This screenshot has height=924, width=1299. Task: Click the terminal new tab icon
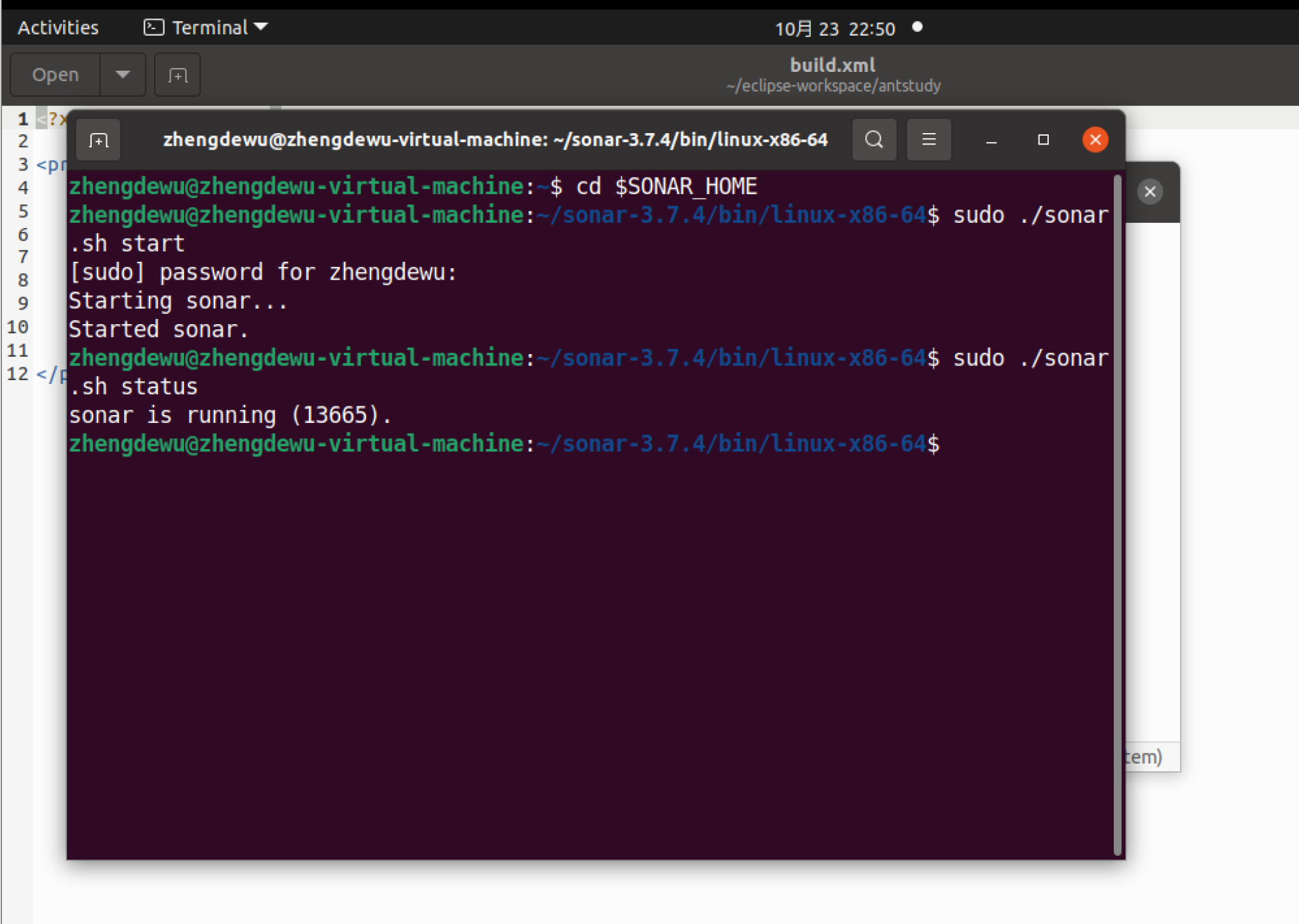pos(98,140)
